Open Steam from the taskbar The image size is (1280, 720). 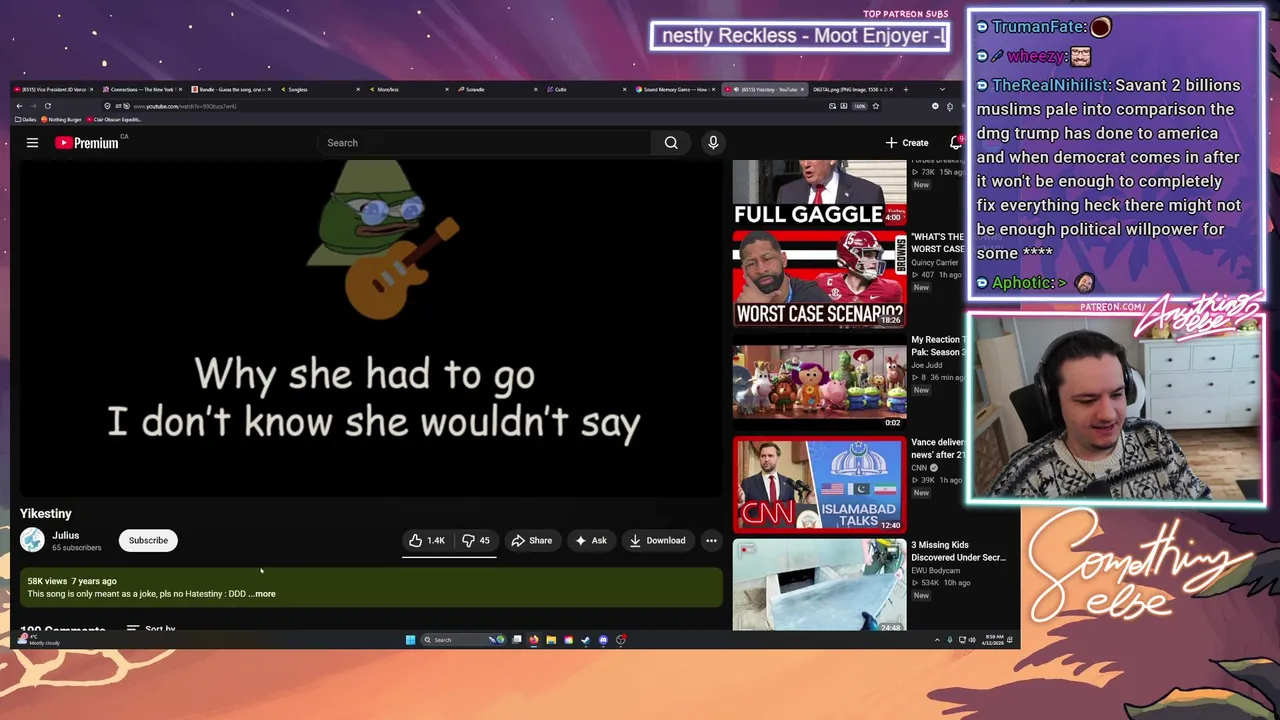[x=585, y=640]
